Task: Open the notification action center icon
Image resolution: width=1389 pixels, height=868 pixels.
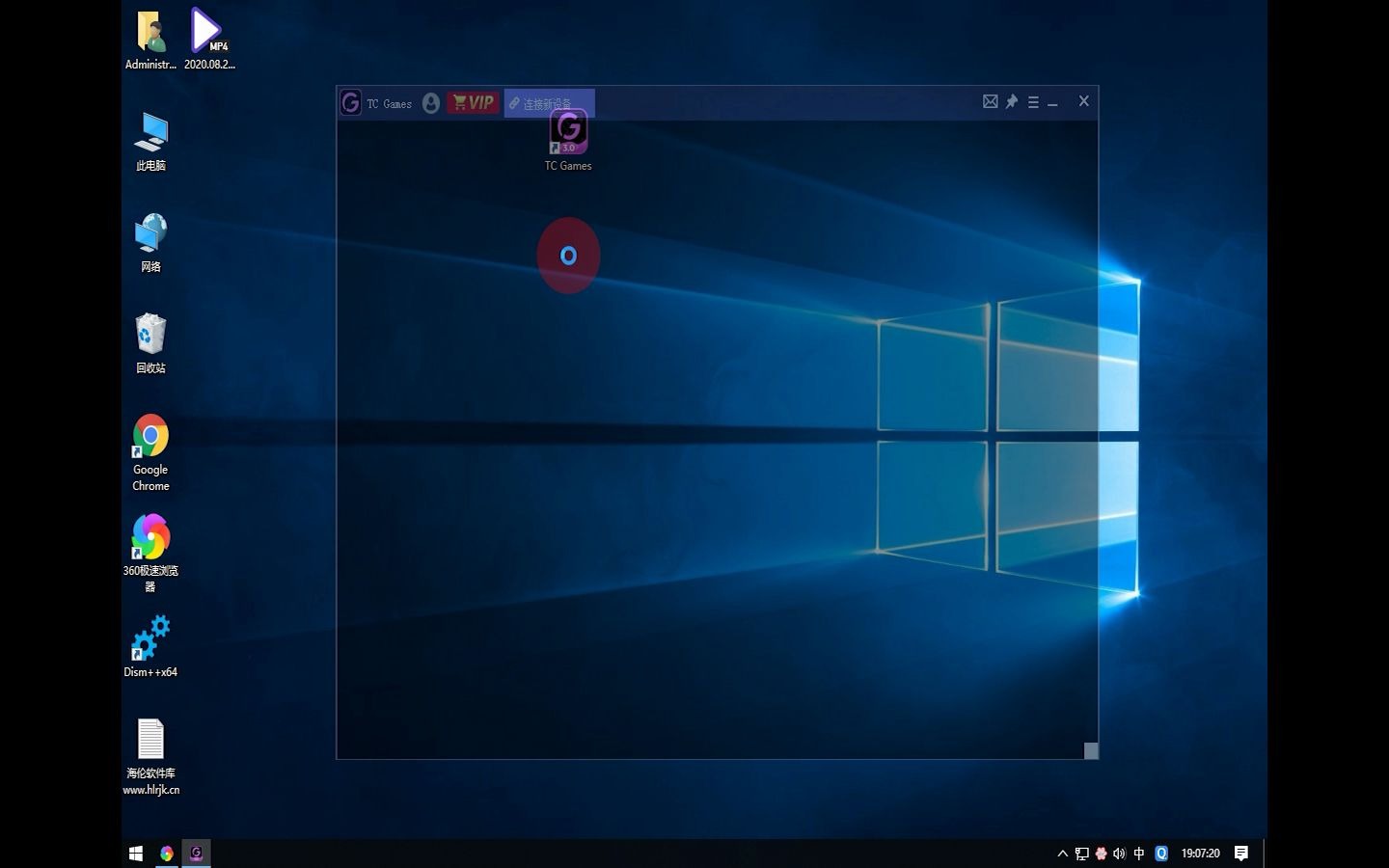Action: (1241, 854)
